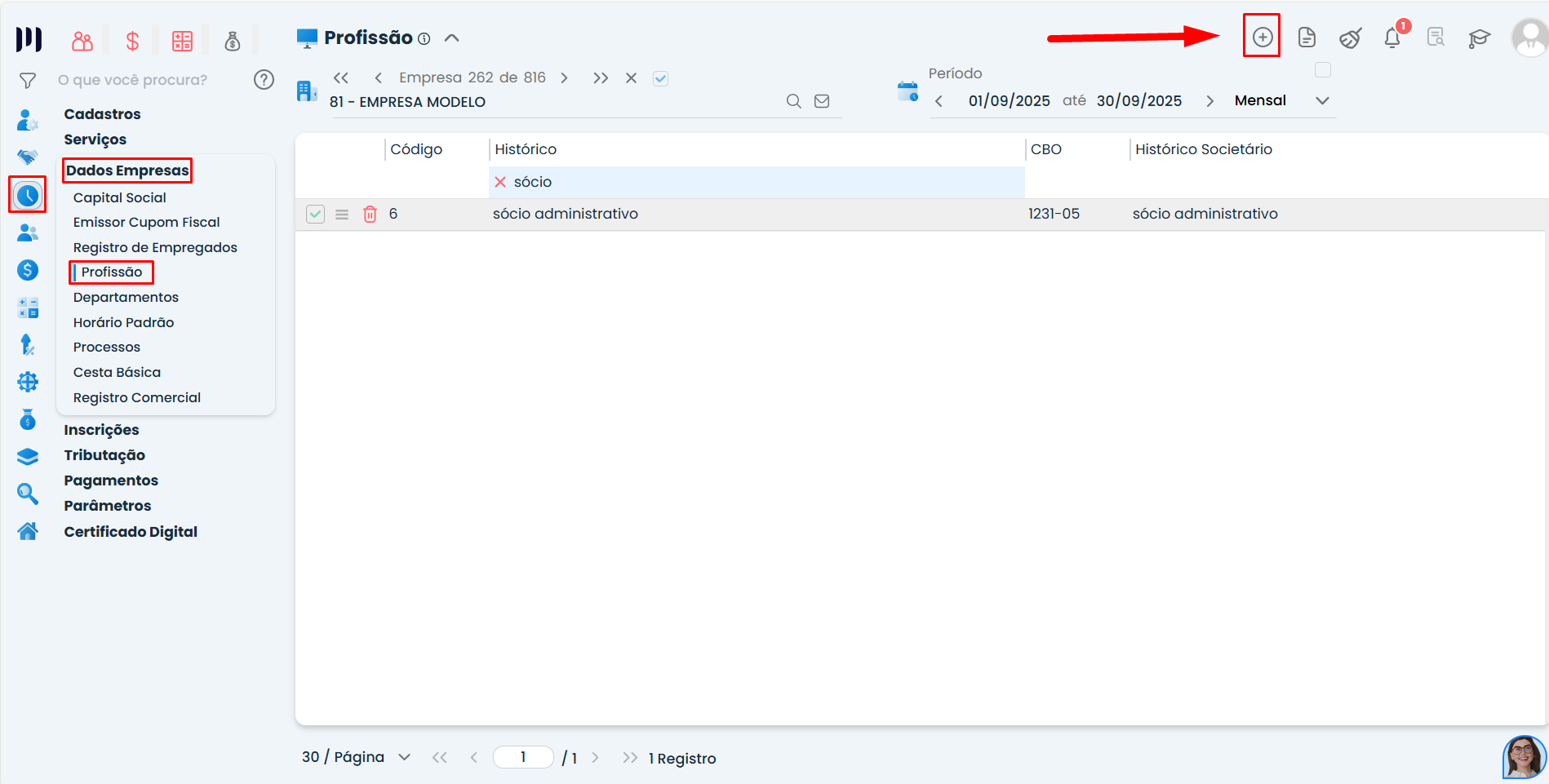This screenshot has height=784, width=1549.
Task: Open Emissor Cupom Fiscal
Action: [147, 222]
